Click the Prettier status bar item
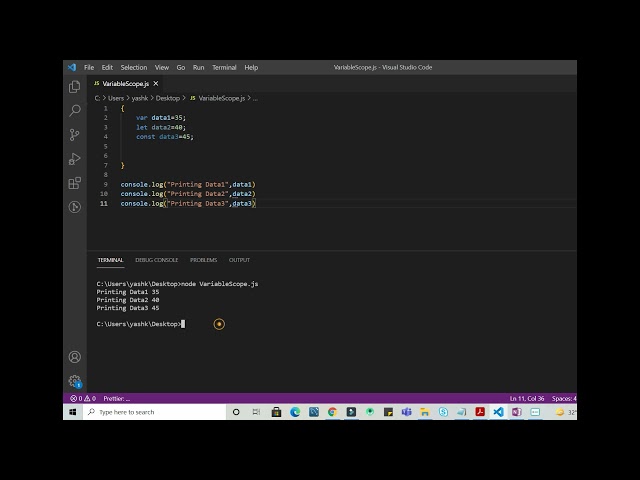 click(x=116, y=398)
